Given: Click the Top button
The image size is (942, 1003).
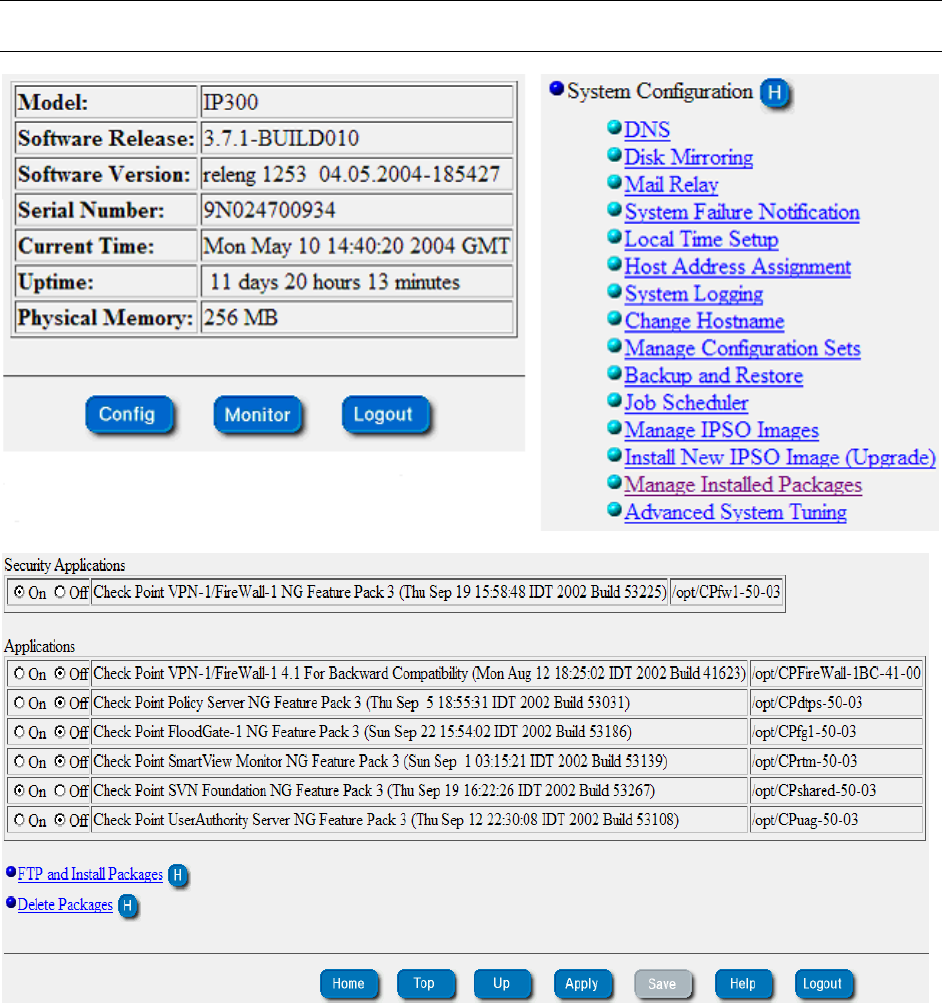Looking at the screenshot, I should pyautogui.click(x=425, y=984).
